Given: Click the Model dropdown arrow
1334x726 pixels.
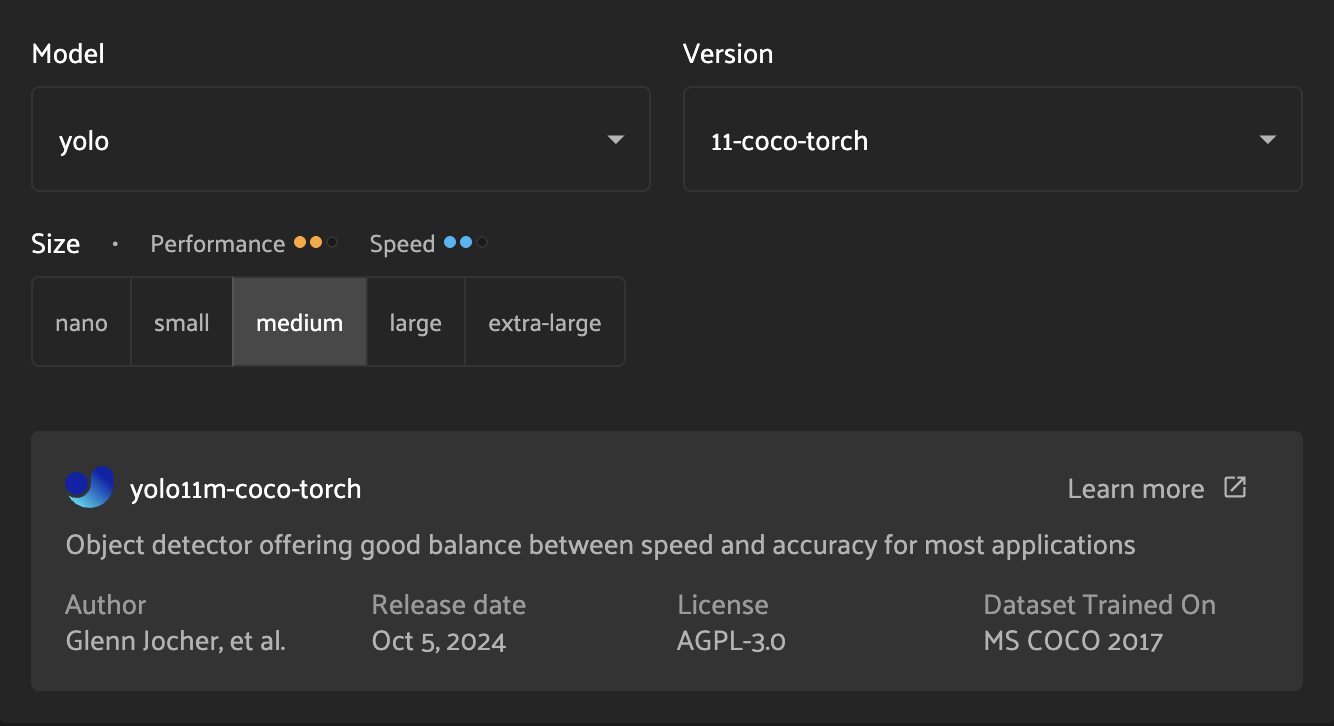Looking at the screenshot, I should point(616,140).
